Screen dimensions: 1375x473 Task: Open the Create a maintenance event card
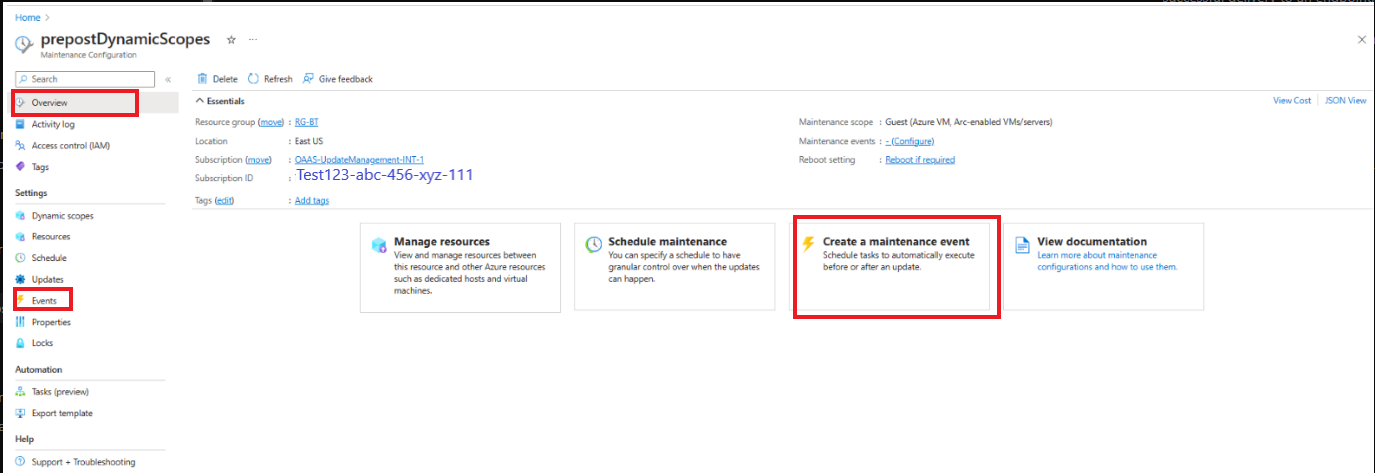[896, 267]
